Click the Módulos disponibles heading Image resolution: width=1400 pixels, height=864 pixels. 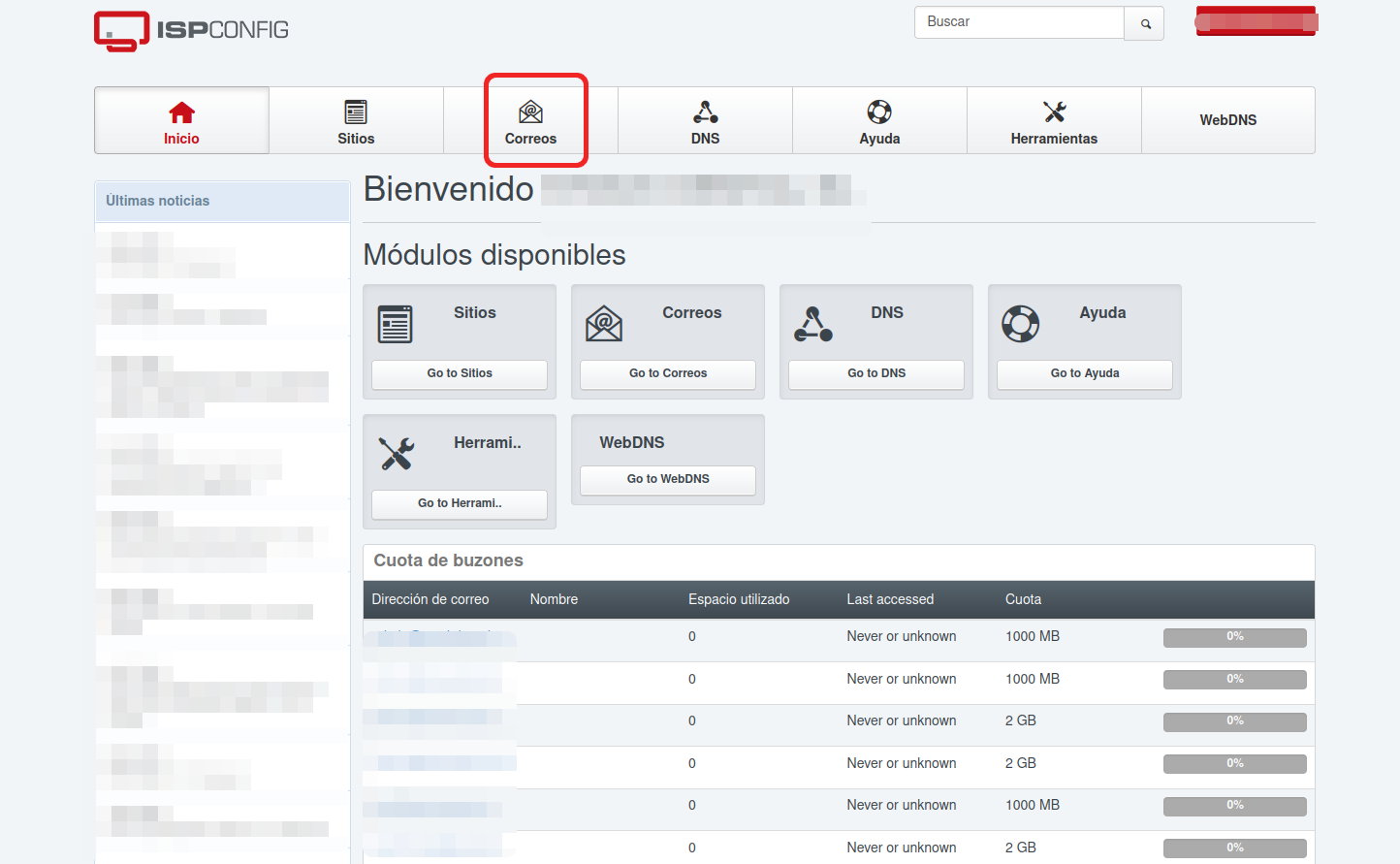(494, 255)
